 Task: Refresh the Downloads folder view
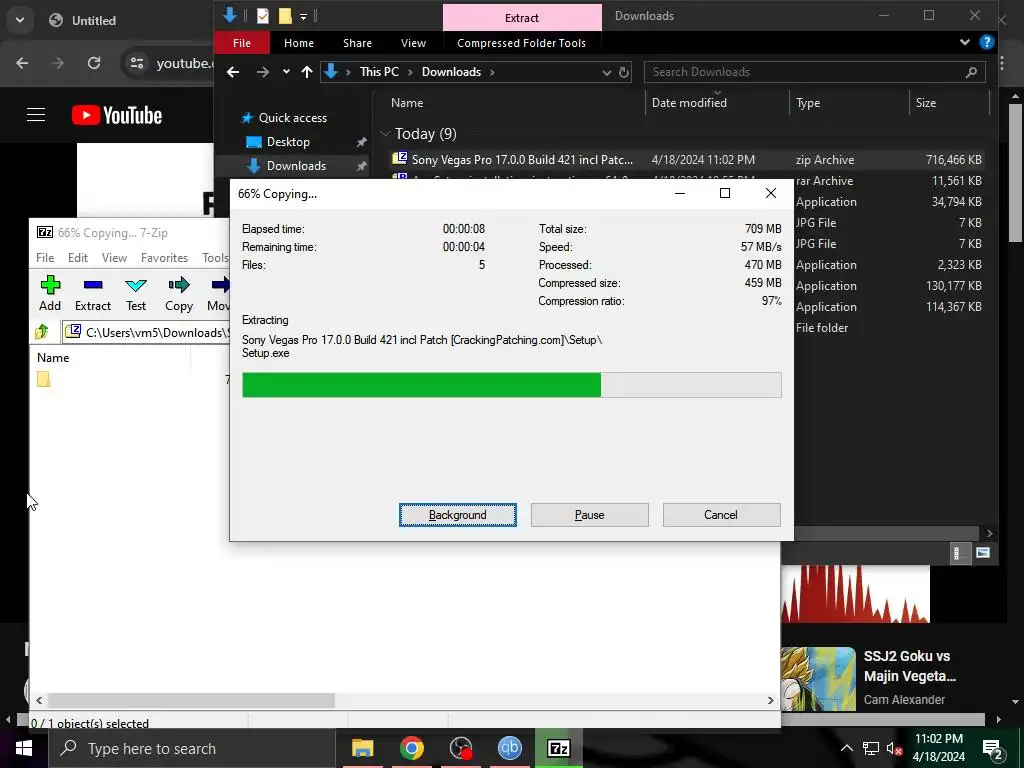pos(624,72)
